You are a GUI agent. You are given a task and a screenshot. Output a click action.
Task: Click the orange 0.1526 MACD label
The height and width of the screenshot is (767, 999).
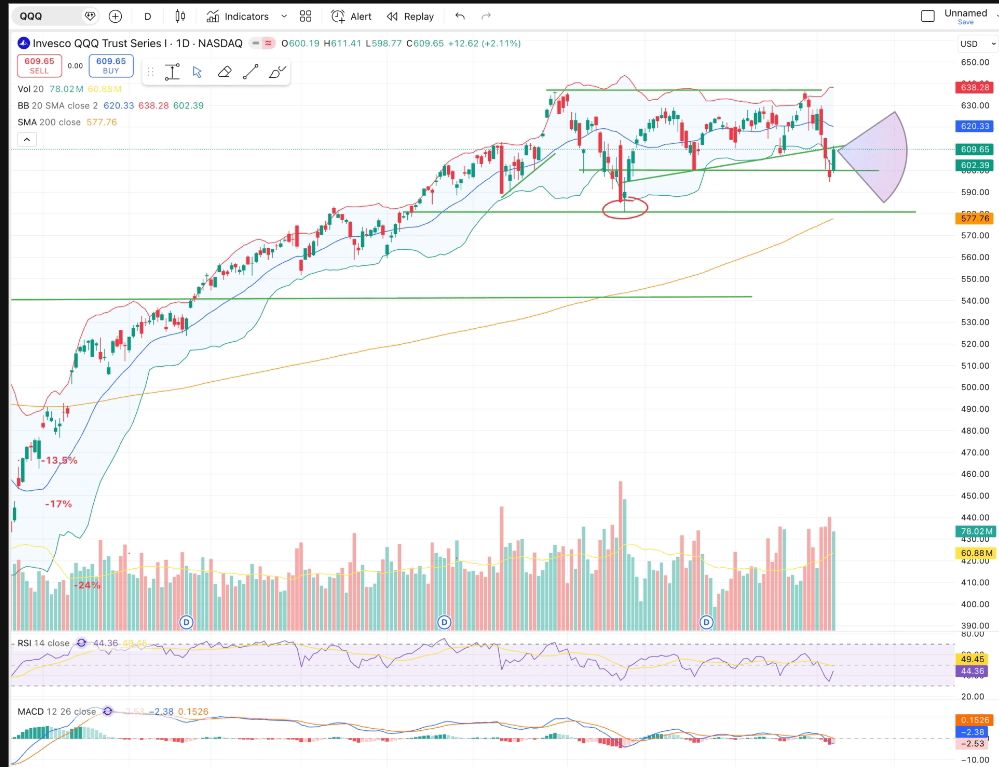[972, 720]
